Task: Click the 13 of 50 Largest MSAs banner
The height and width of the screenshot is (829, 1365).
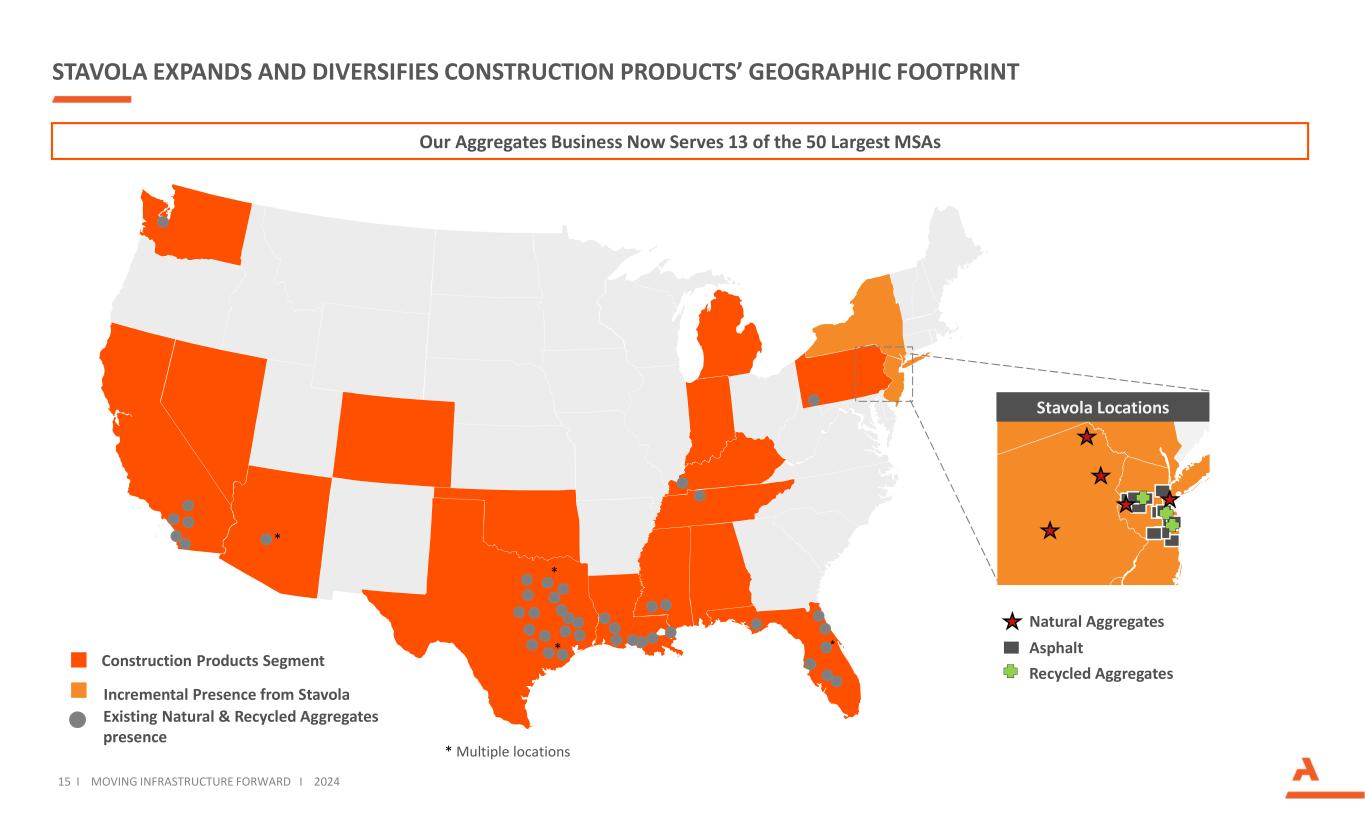Action: coord(680,142)
